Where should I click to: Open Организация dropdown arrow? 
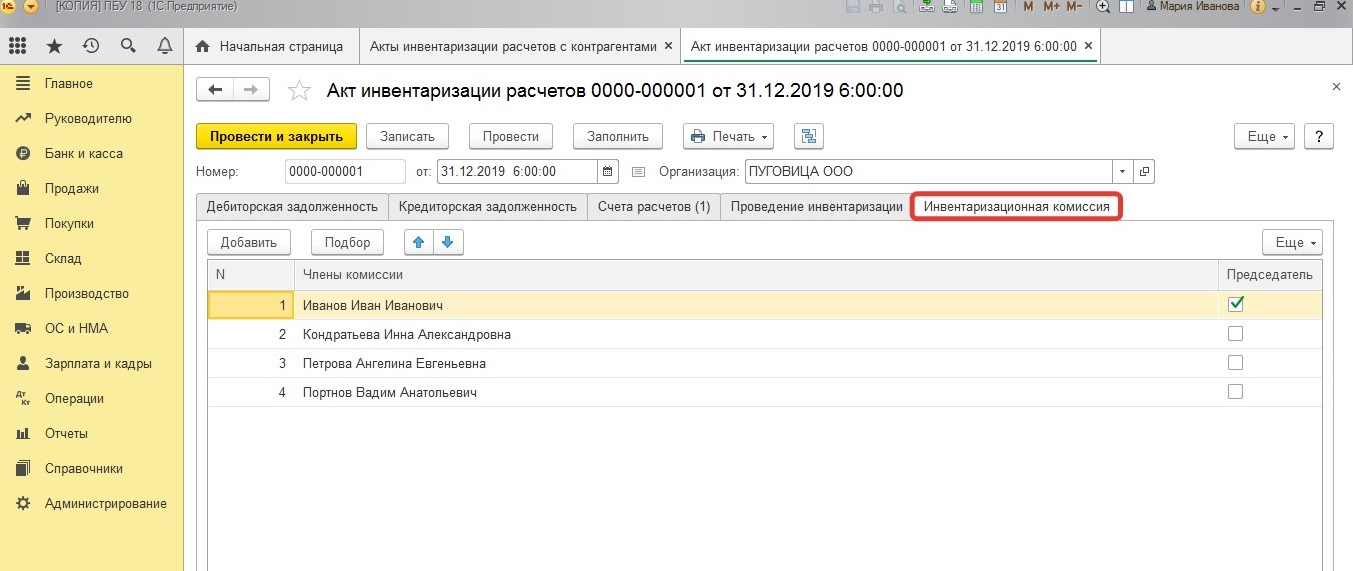pyautogui.click(x=1122, y=172)
